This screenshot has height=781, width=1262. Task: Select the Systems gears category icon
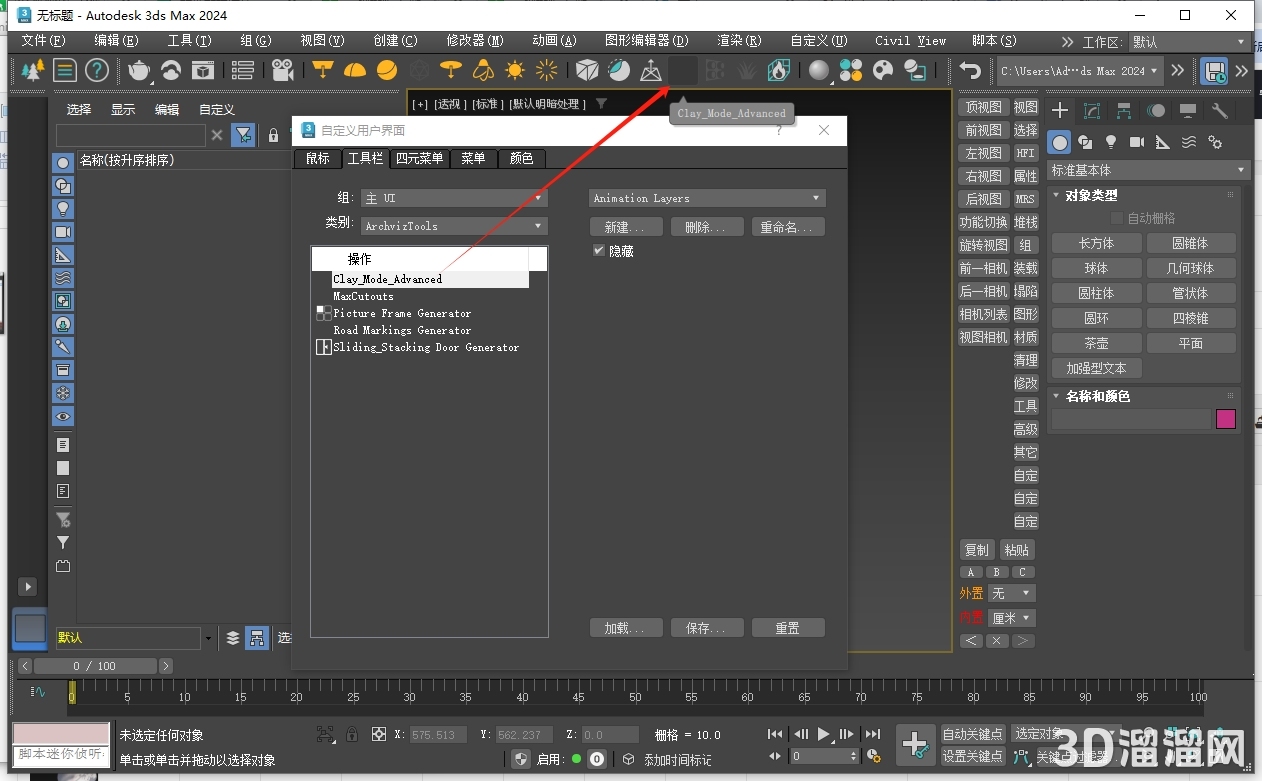coord(1215,142)
